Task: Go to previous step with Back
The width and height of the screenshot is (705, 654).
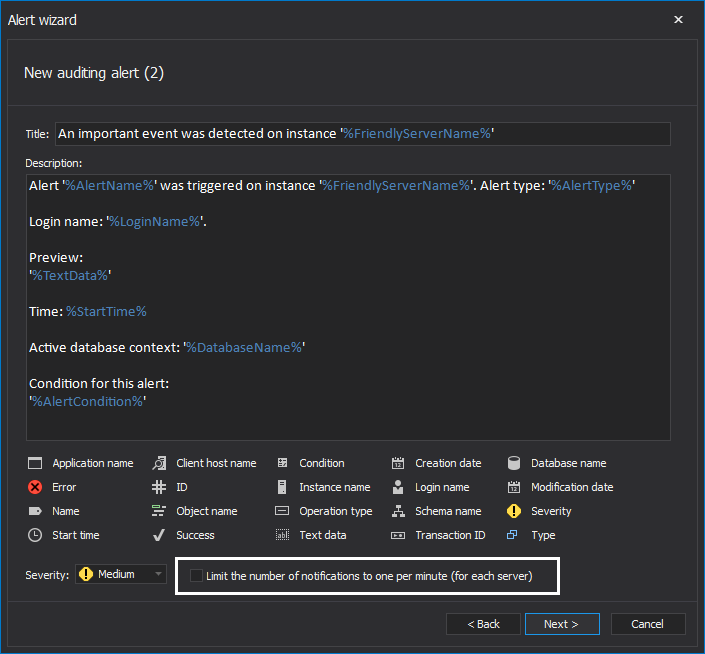Action: [483, 624]
